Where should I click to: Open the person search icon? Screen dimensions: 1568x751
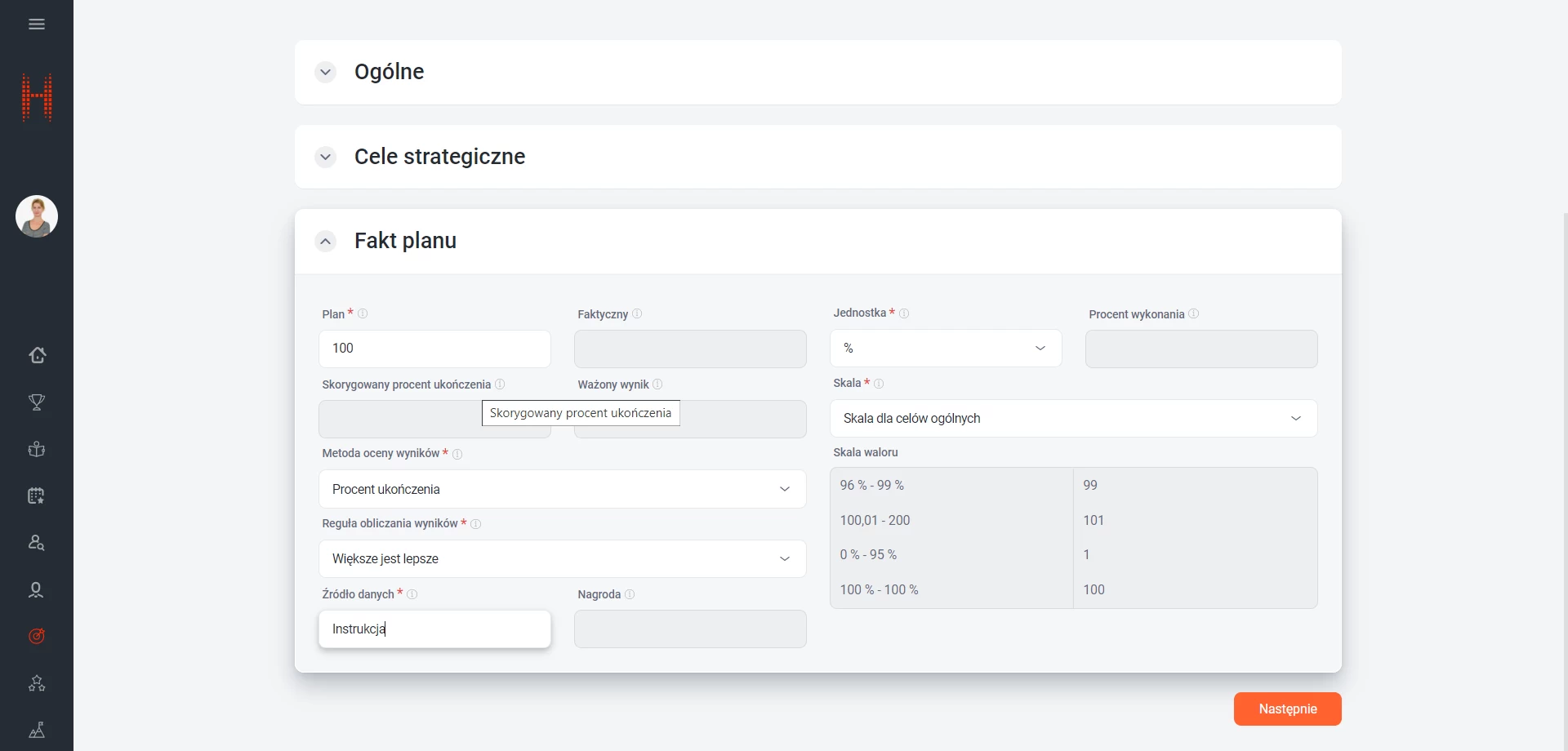click(x=37, y=543)
